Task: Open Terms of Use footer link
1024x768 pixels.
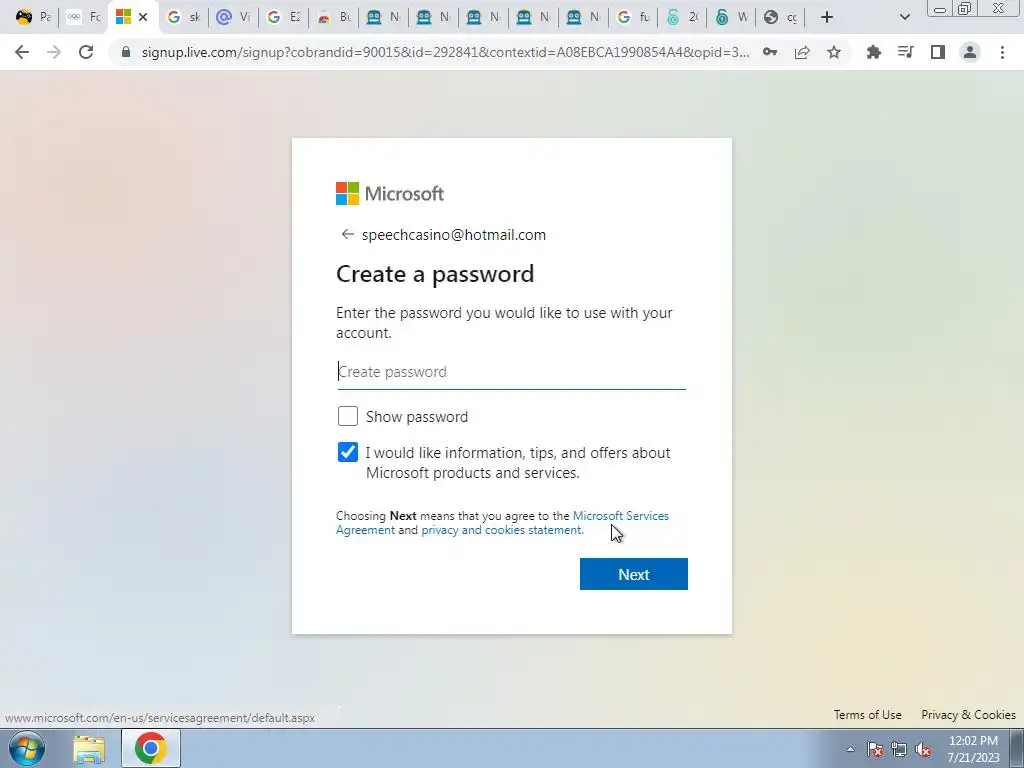Action: click(x=867, y=714)
